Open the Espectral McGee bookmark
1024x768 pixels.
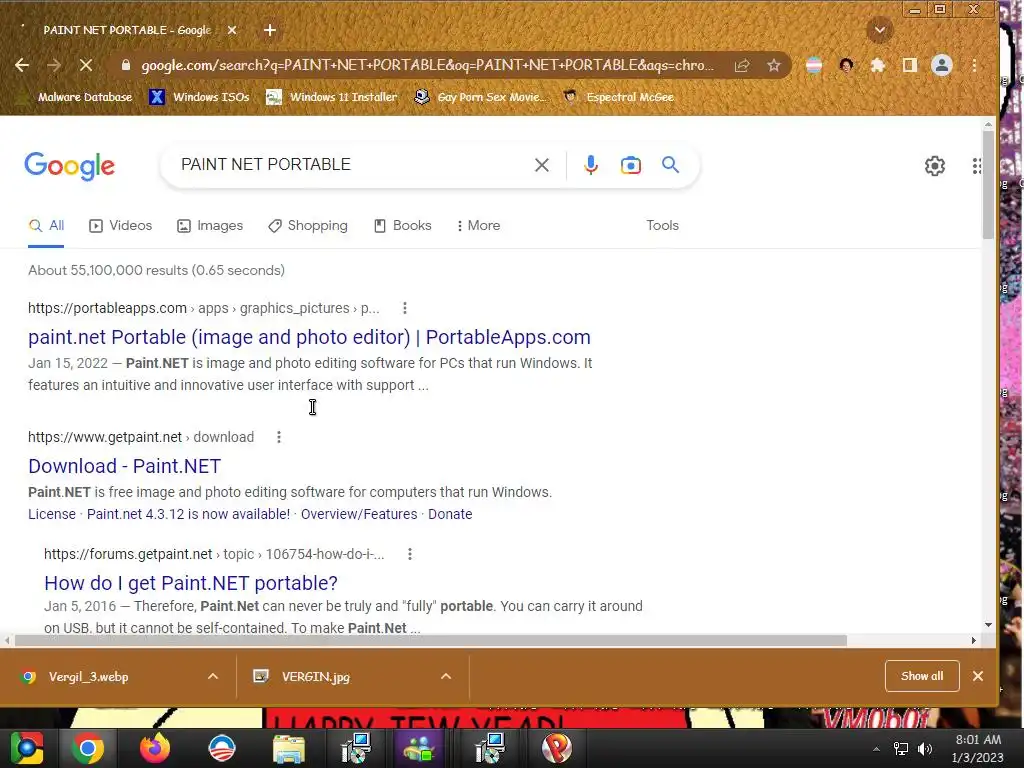tap(618, 97)
